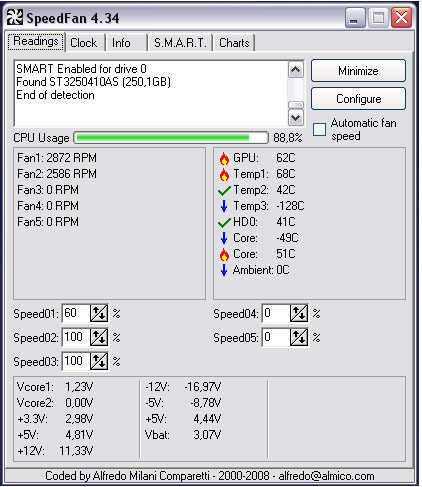Click the Temp3 blue down-arrow icon

224,206
